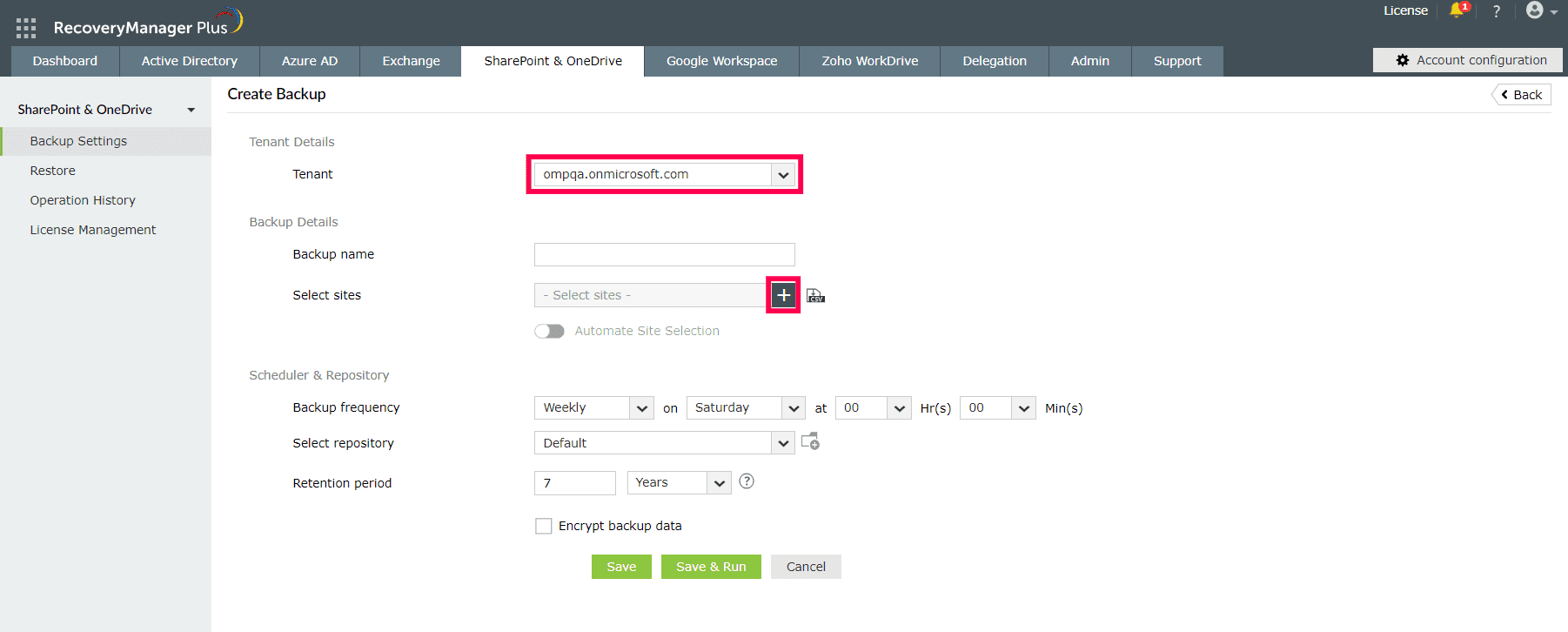Check the Encrypt backup data checkbox
Viewport: 1568px width, 632px height.
coord(544,526)
